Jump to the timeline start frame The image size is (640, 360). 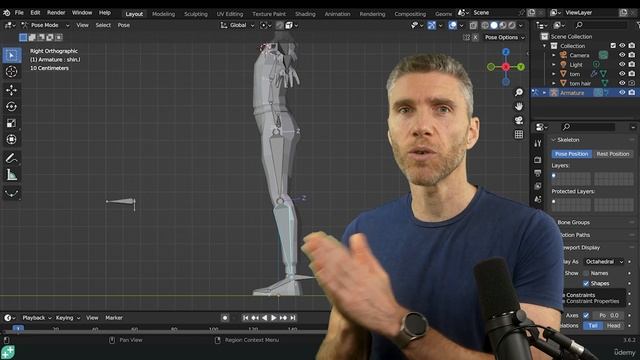tap(245, 318)
